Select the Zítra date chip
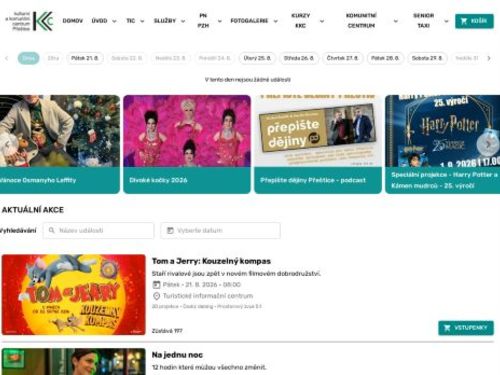Viewport: 500px width, 375px height. (x=53, y=58)
